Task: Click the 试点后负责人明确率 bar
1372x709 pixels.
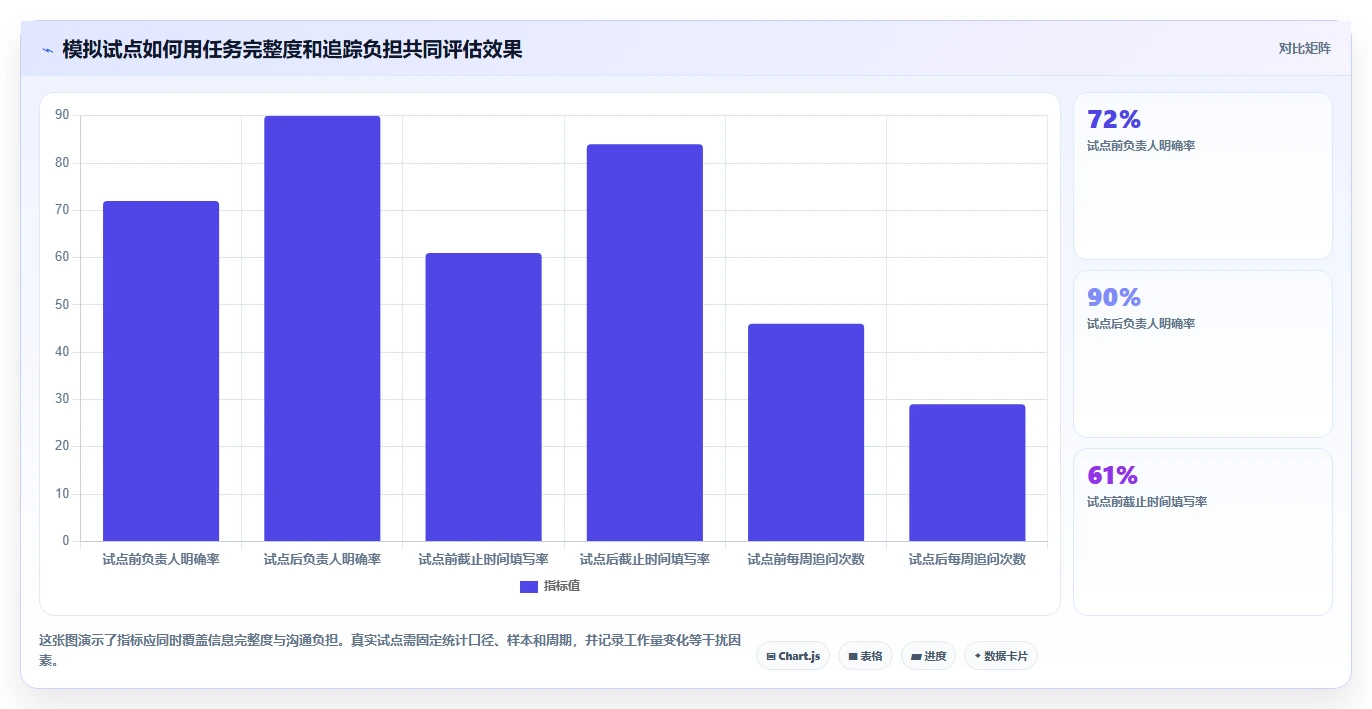Action: (322, 329)
